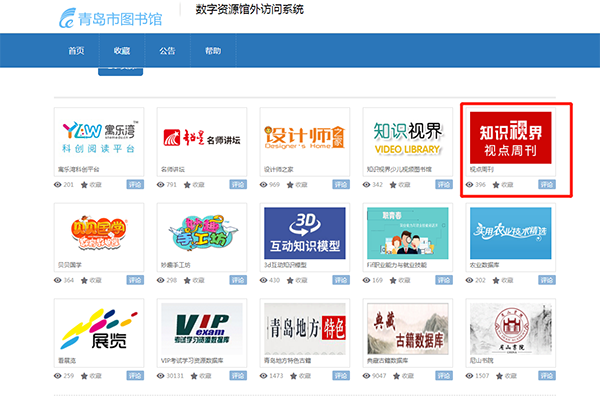Click the 青岛地方特色古籍 caption link
Image resolution: width=600 pixels, height=399 pixels.
(x=287, y=360)
